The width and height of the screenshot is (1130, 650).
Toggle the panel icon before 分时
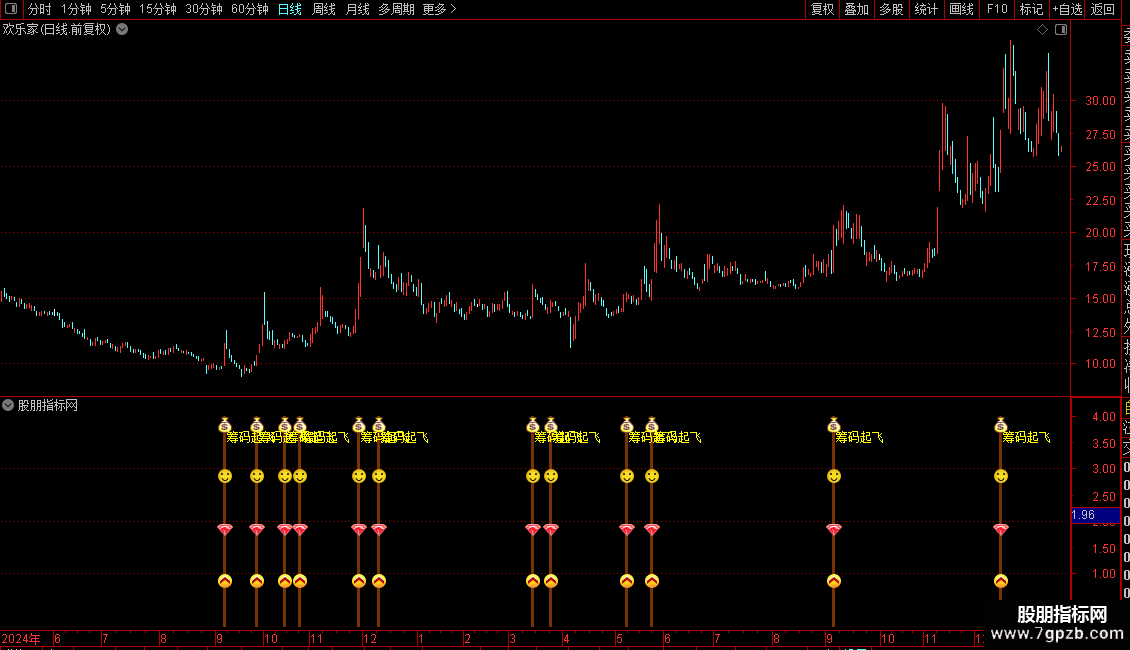coord(11,9)
